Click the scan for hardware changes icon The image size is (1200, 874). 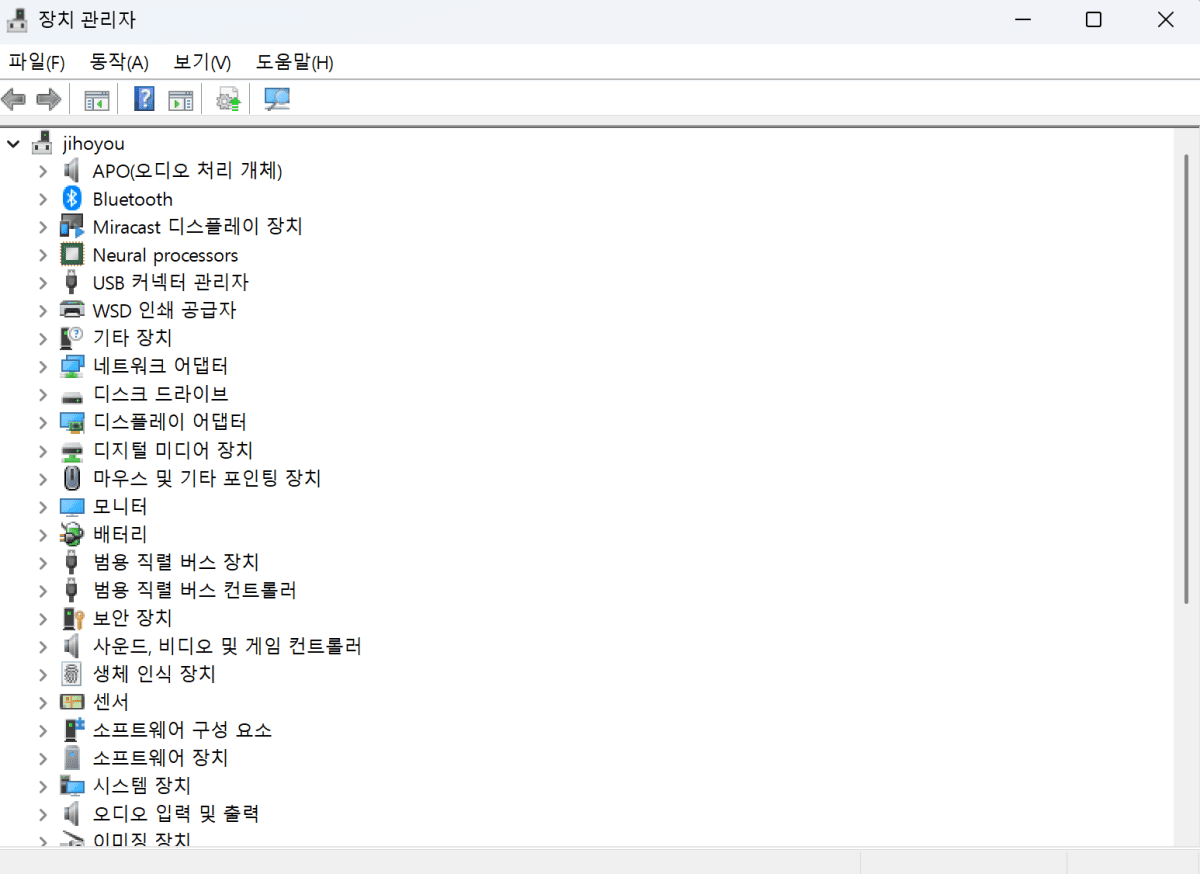[277, 99]
